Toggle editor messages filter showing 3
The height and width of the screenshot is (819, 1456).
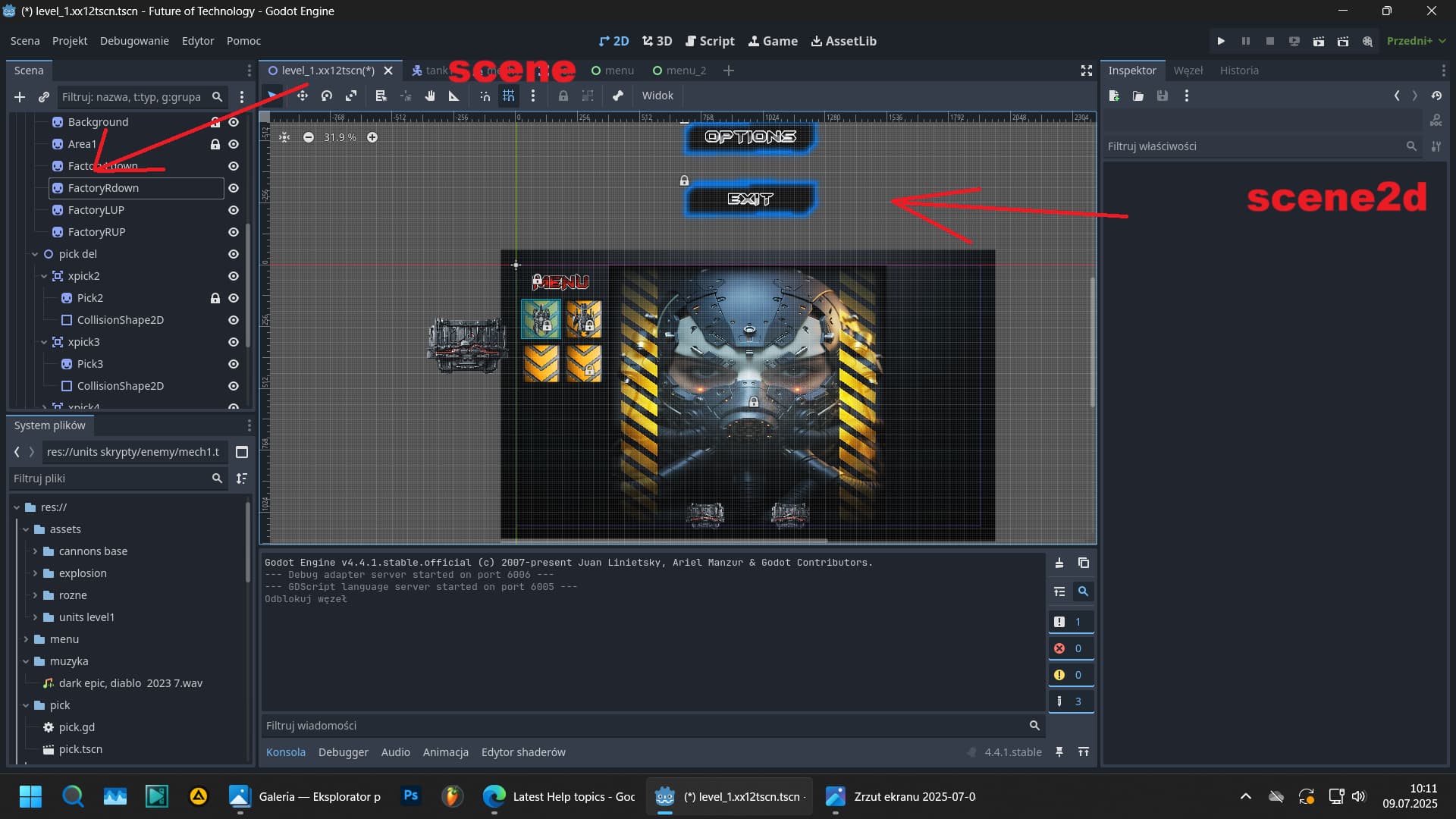[x=1070, y=701]
